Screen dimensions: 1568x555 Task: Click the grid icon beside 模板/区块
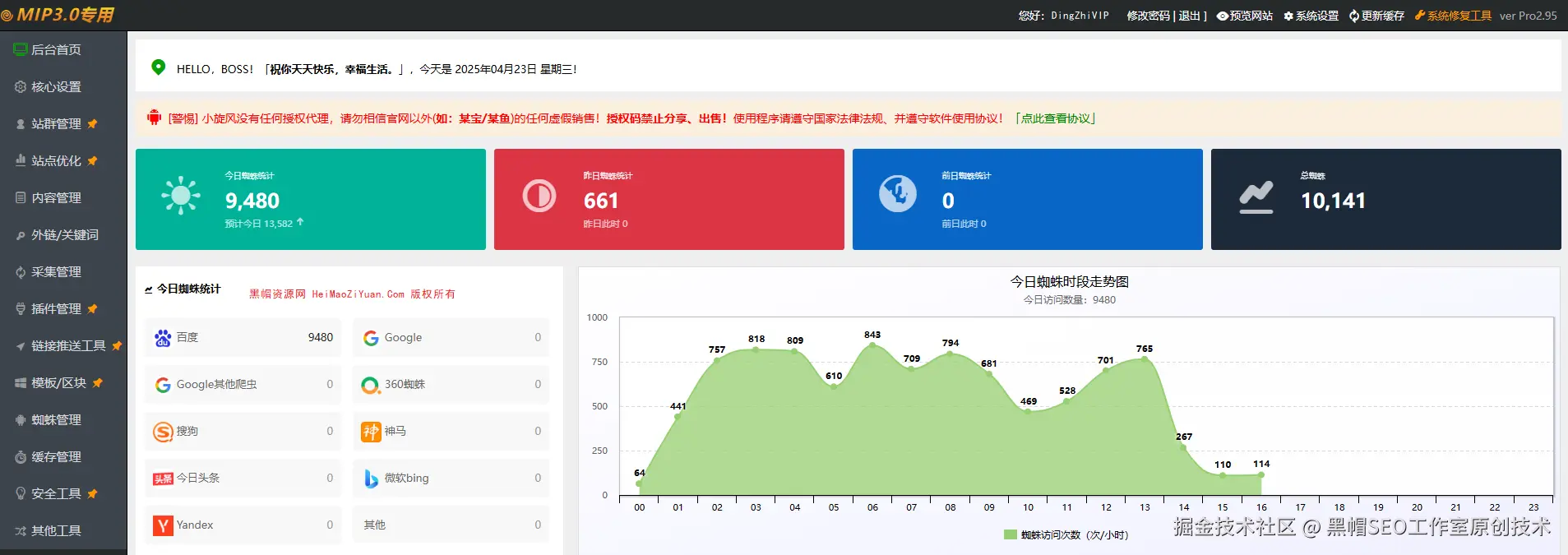(21, 382)
